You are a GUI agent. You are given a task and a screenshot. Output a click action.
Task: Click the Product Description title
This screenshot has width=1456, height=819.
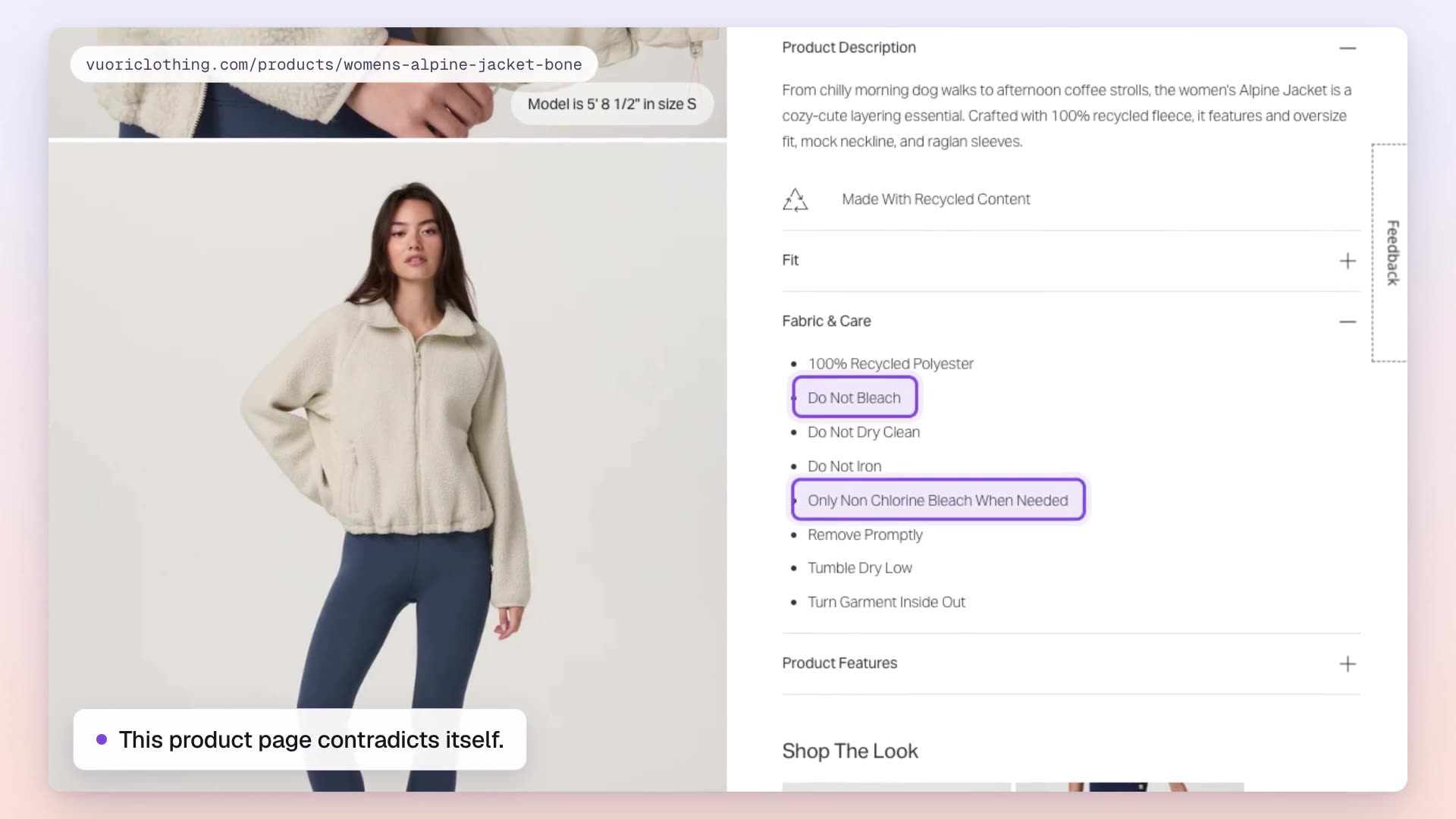(x=849, y=47)
